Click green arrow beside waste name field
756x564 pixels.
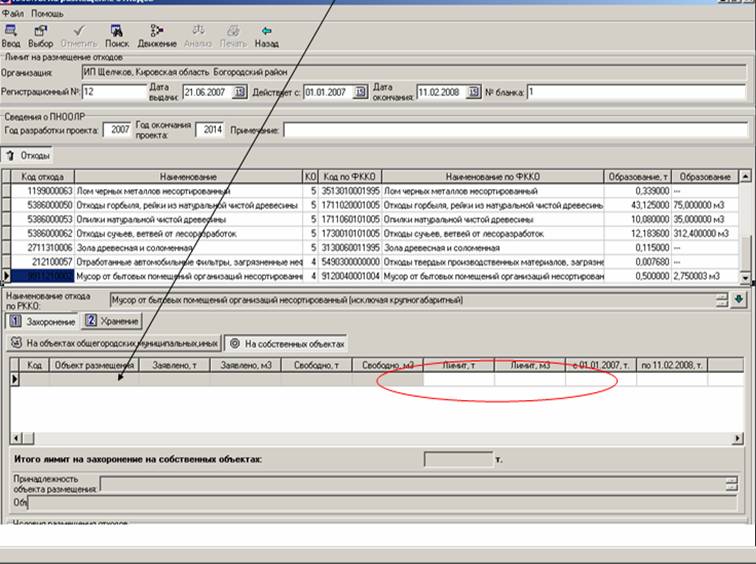pyautogui.click(x=738, y=298)
